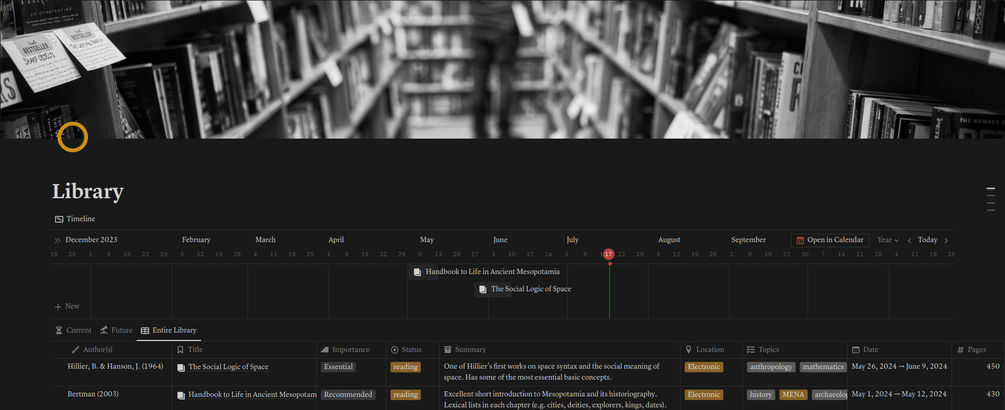Open Handbook to Life in Ancient Mesopotam table title

click(252, 395)
